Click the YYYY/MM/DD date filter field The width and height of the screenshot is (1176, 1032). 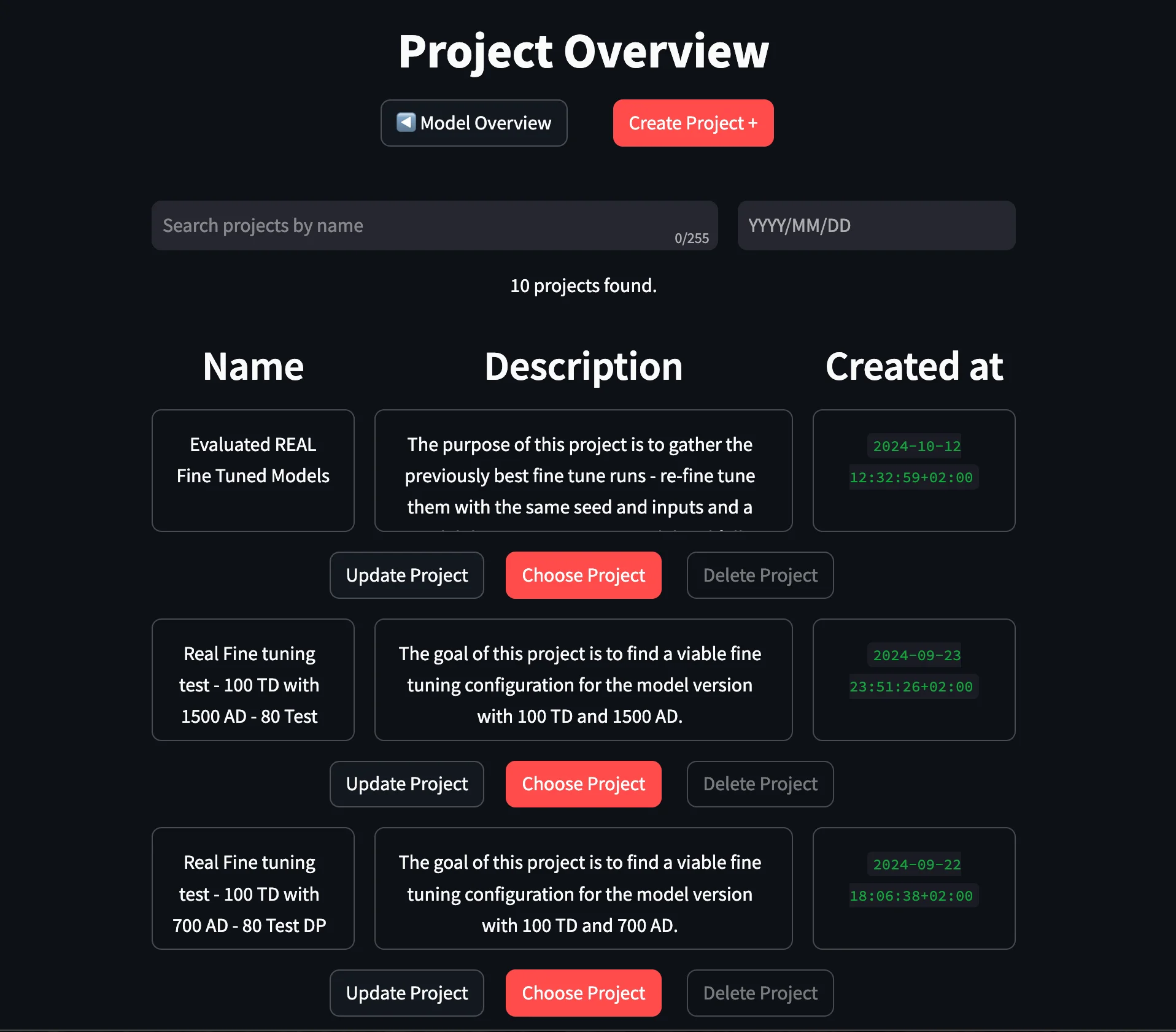tap(876, 225)
